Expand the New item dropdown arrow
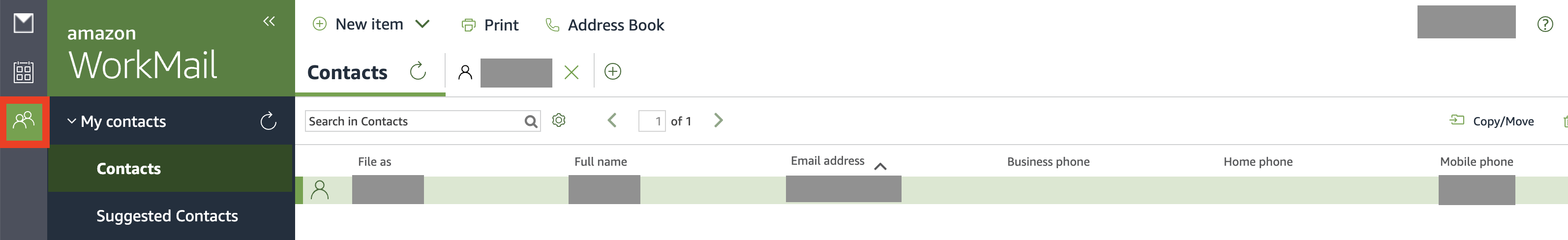 click(422, 25)
